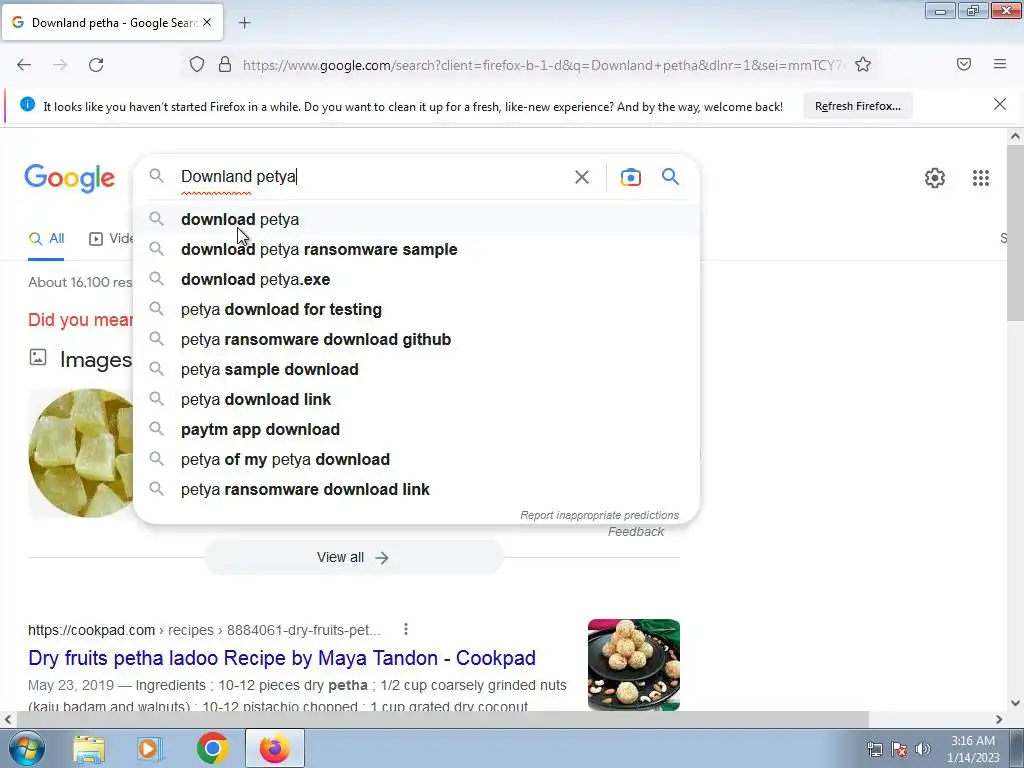Click the URL address bar

pyautogui.click(x=542, y=65)
